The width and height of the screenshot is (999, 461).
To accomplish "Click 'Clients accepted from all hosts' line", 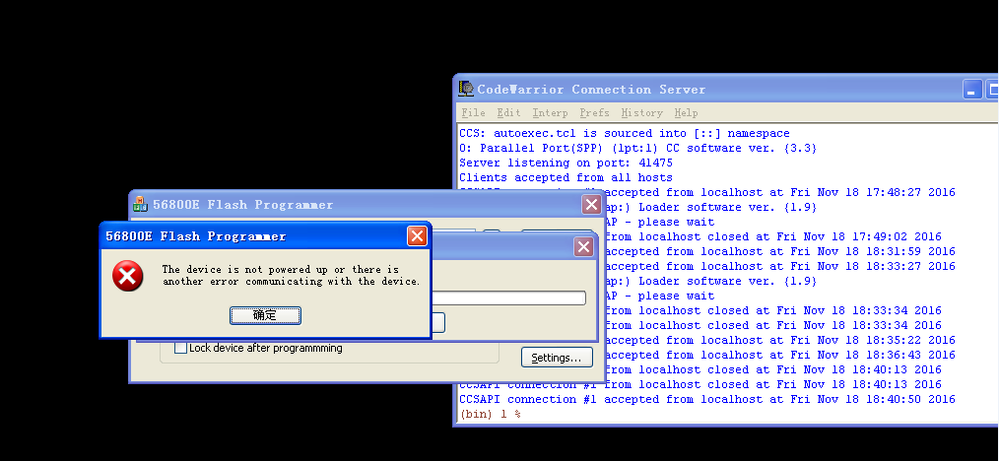I will 566,178.
